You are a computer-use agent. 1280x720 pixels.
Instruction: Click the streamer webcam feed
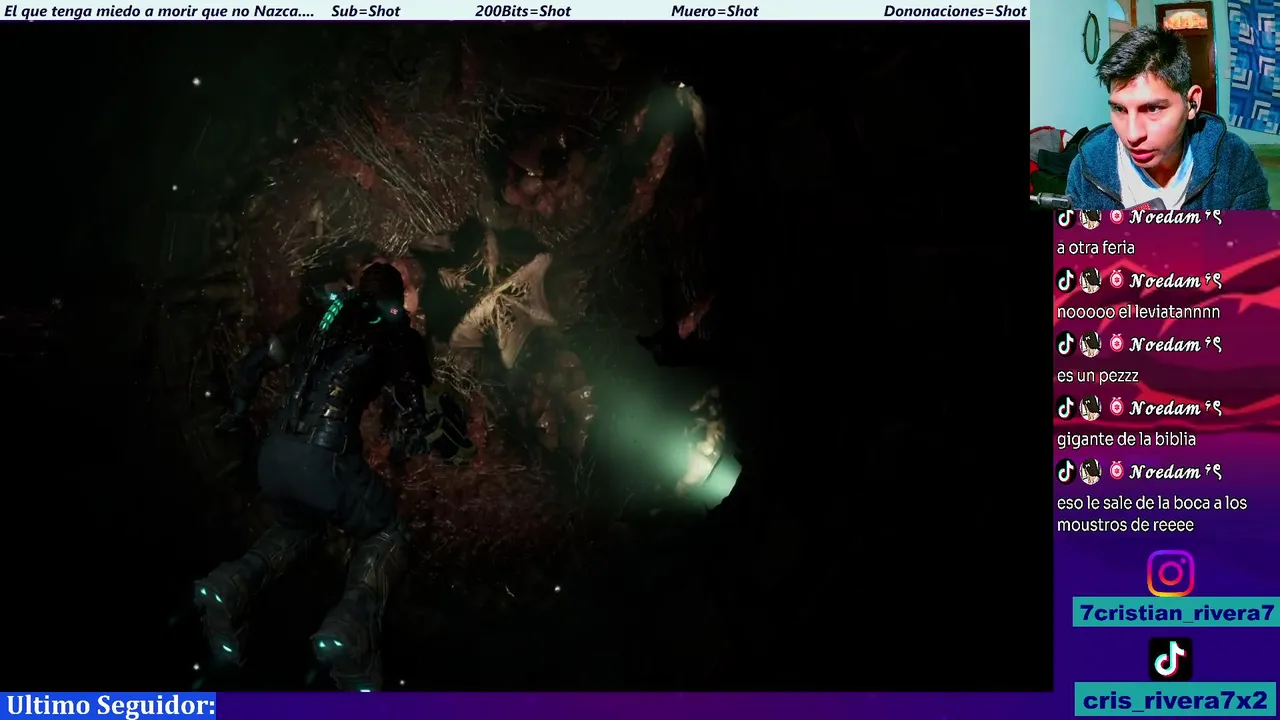point(1155,104)
